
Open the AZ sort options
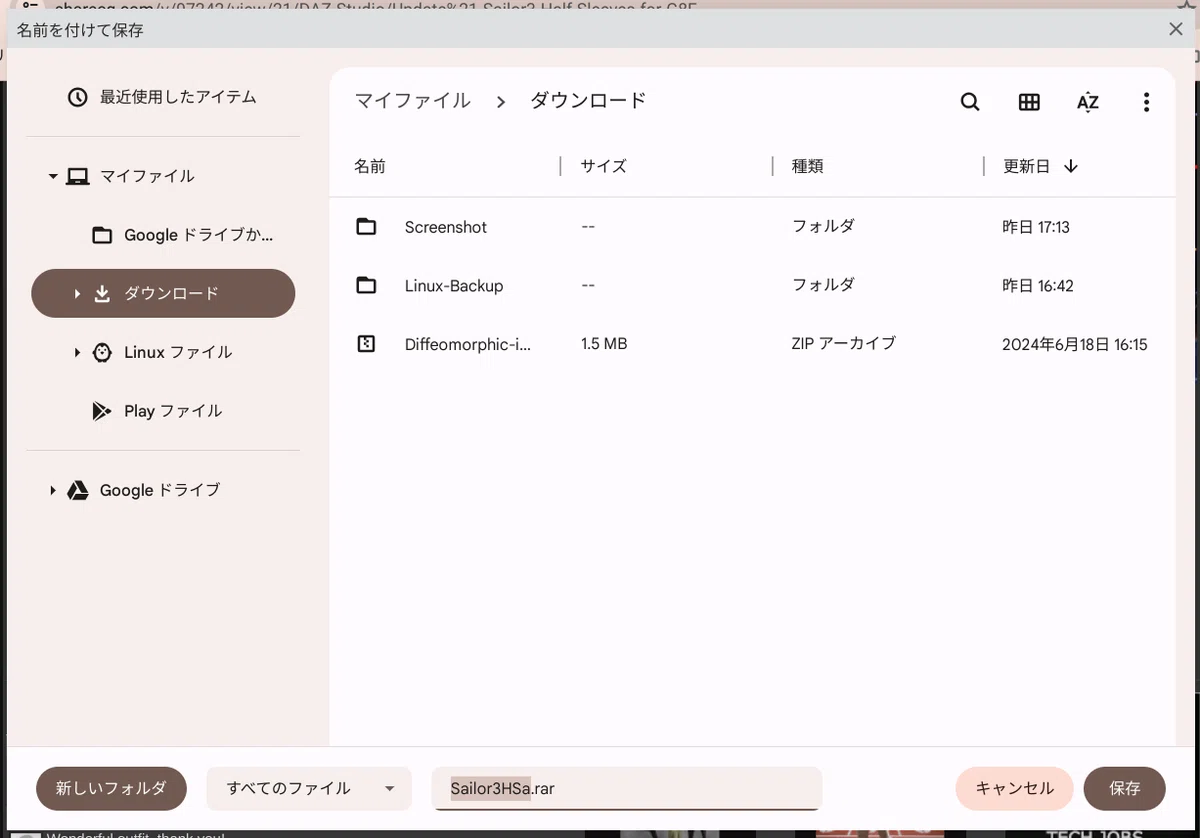pos(1088,102)
